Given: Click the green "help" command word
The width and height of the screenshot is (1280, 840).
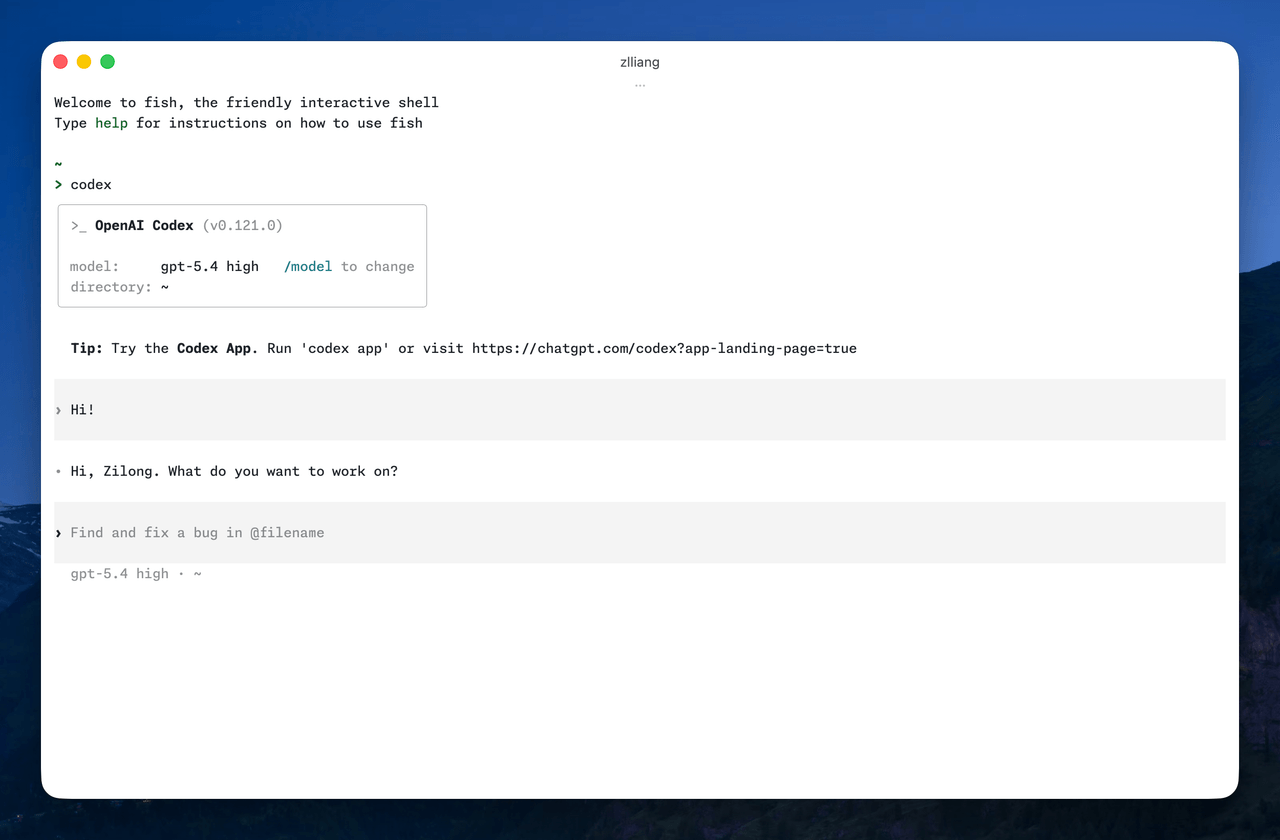Looking at the screenshot, I should (111, 123).
